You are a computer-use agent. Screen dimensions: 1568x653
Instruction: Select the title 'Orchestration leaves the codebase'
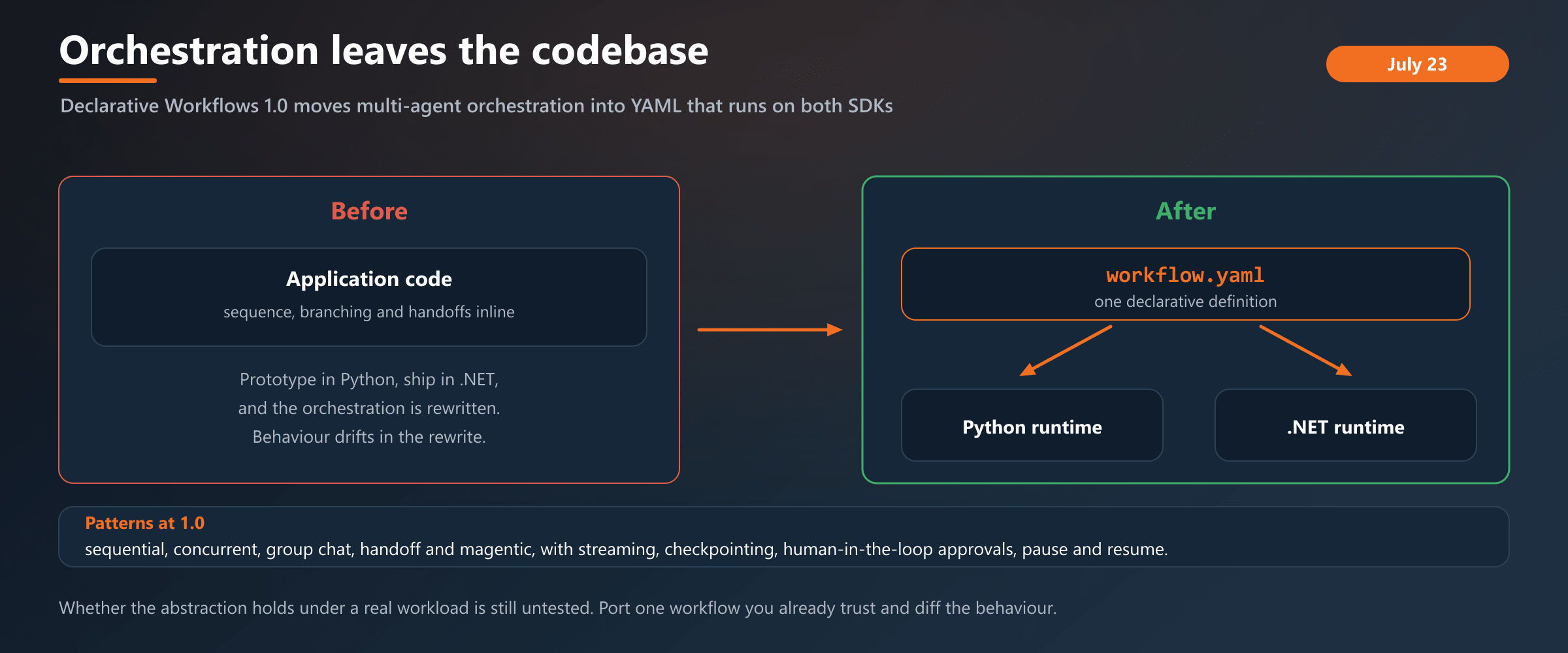[384, 51]
